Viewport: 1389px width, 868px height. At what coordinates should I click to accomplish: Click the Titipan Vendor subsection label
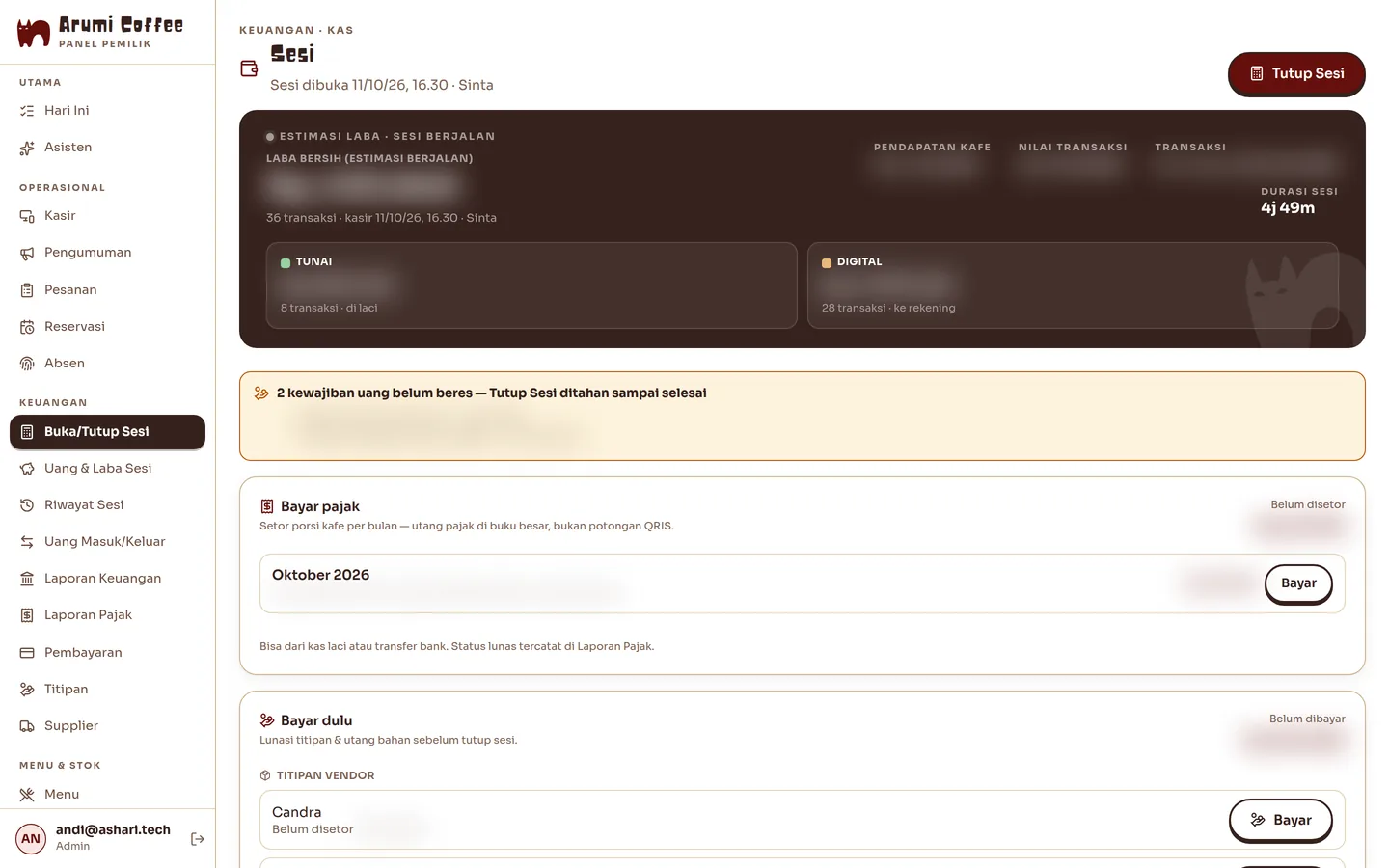[x=326, y=775]
